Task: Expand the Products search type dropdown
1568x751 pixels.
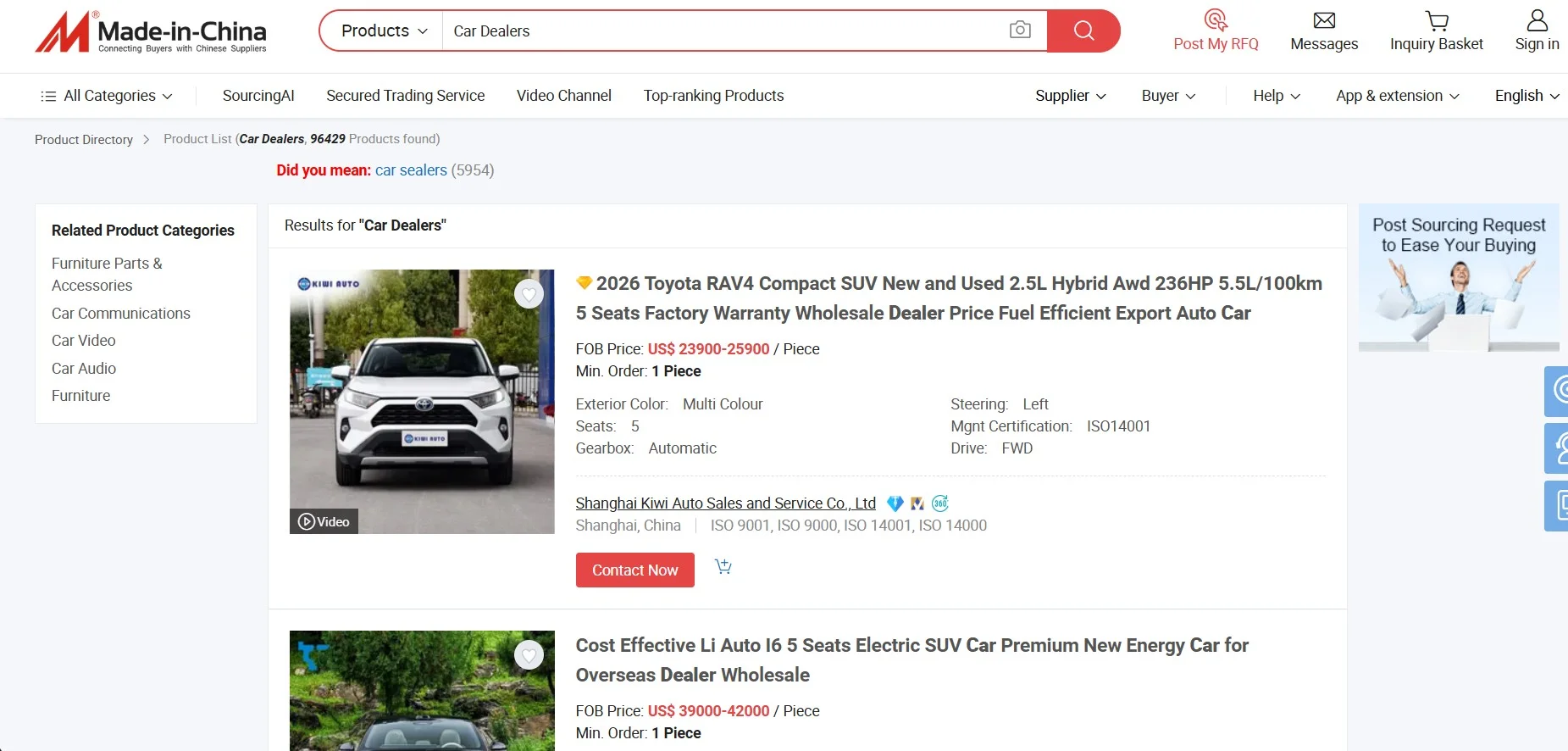Action: point(384,31)
